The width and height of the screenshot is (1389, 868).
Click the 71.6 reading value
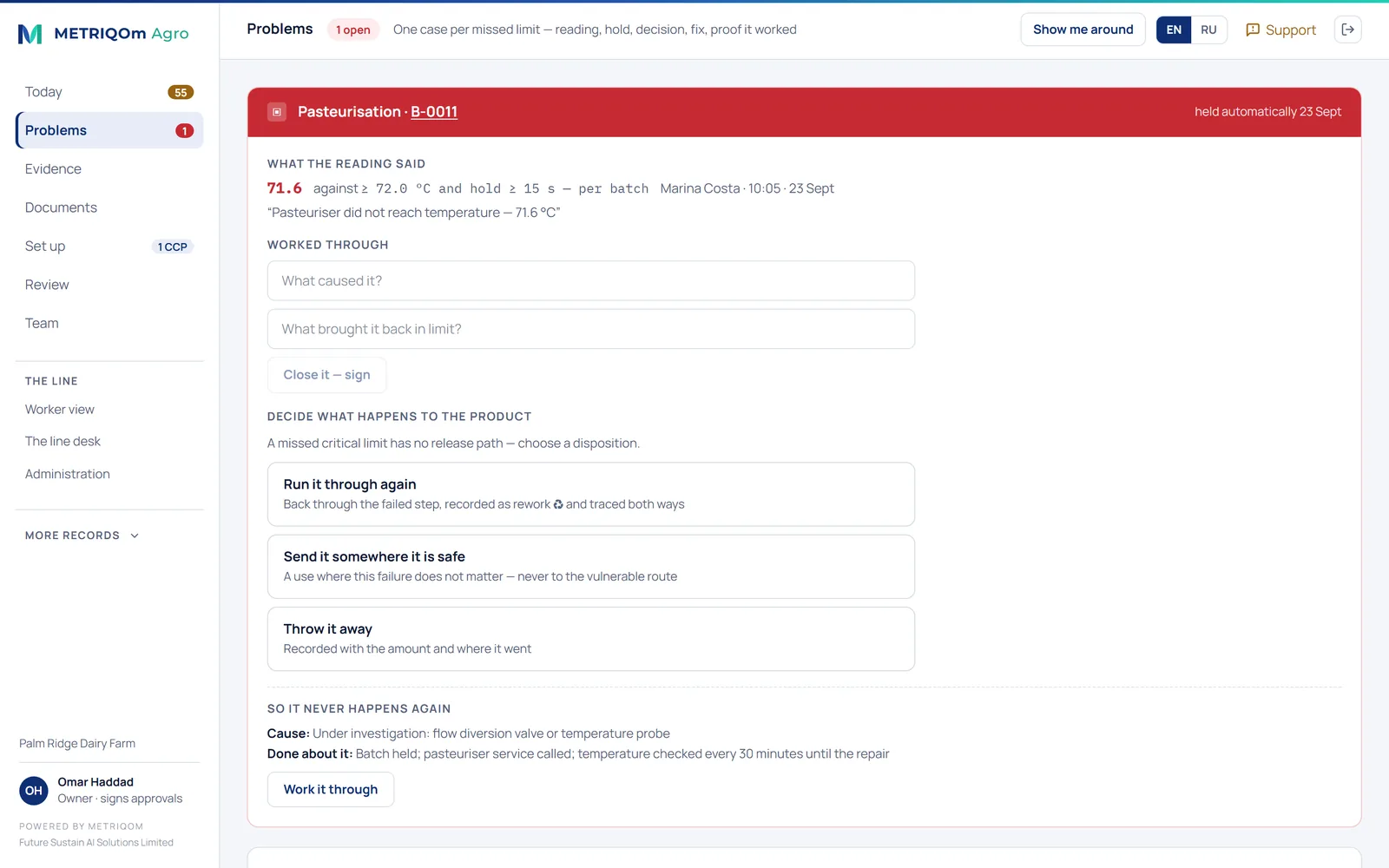point(285,188)
